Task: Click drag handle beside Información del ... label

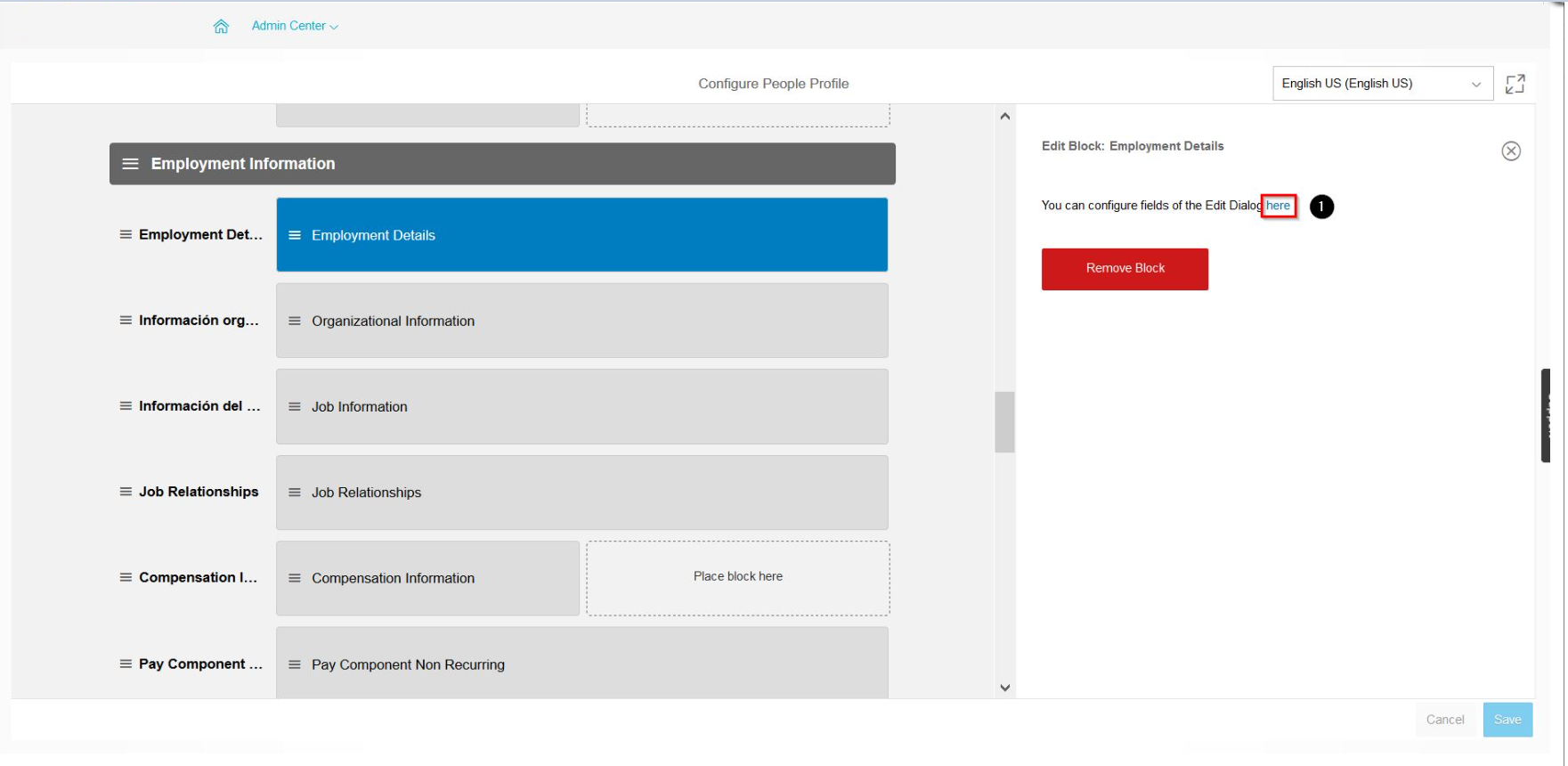Action: coord(126,405)
